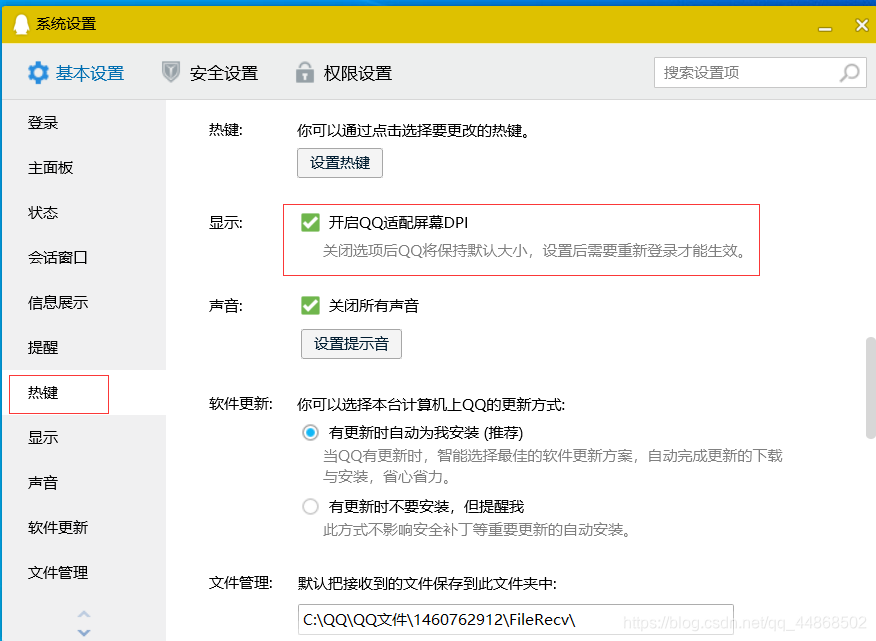Click the sidebar scroll up chevron
Viewport: 876px width, 641px height.
84,614
